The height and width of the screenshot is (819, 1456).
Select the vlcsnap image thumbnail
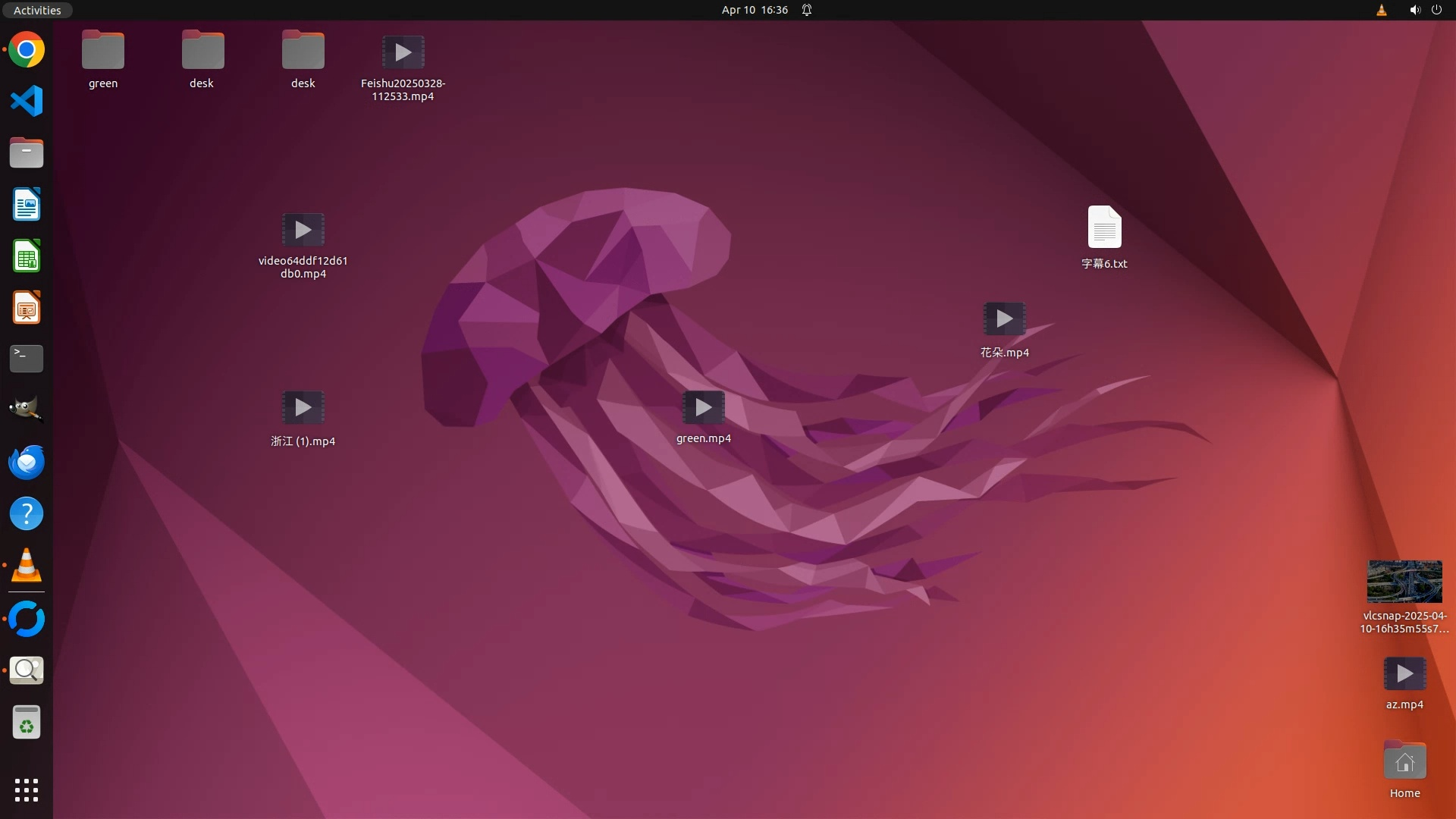1404,582
